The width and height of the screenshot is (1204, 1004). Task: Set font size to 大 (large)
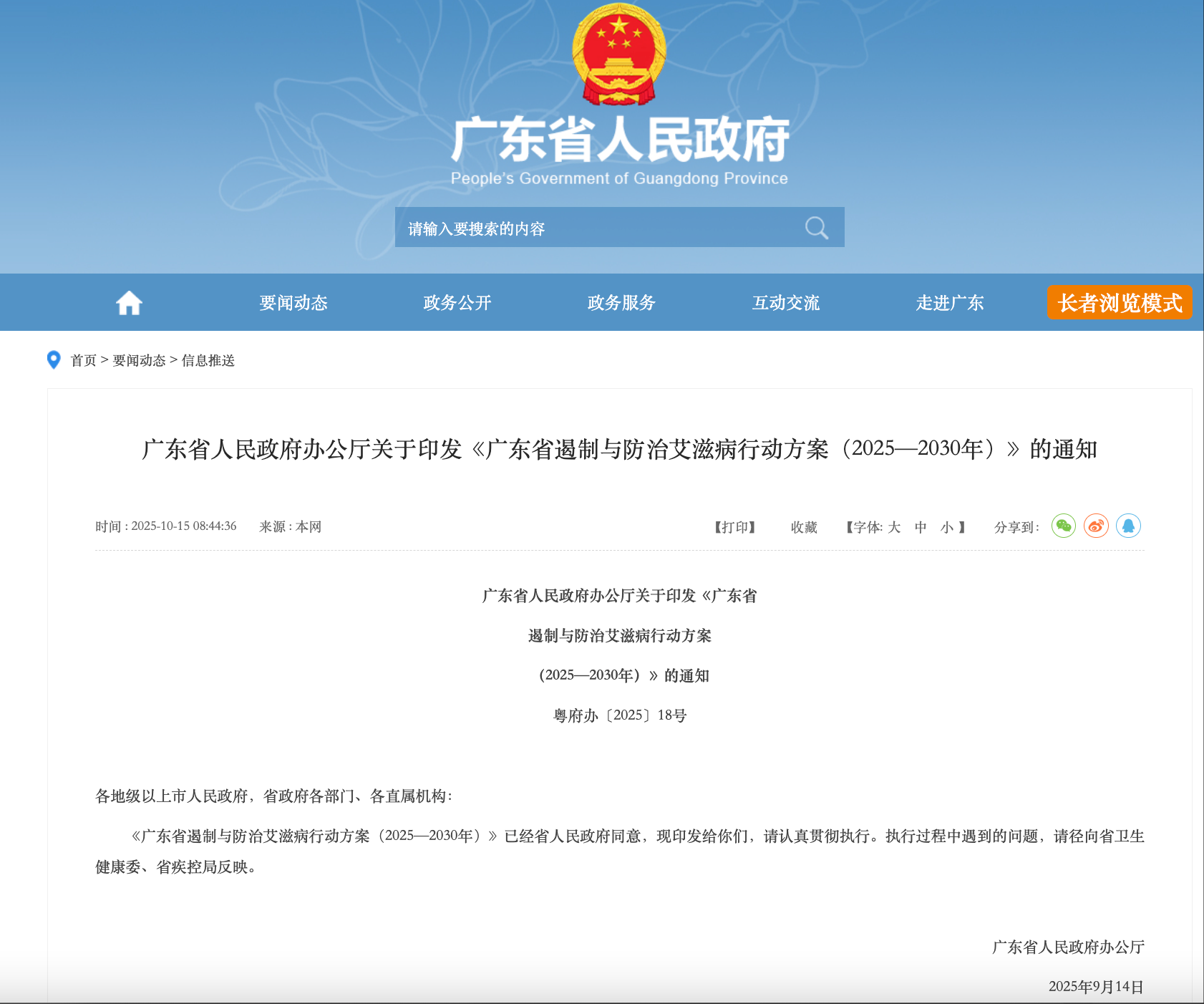click(894, 527)
